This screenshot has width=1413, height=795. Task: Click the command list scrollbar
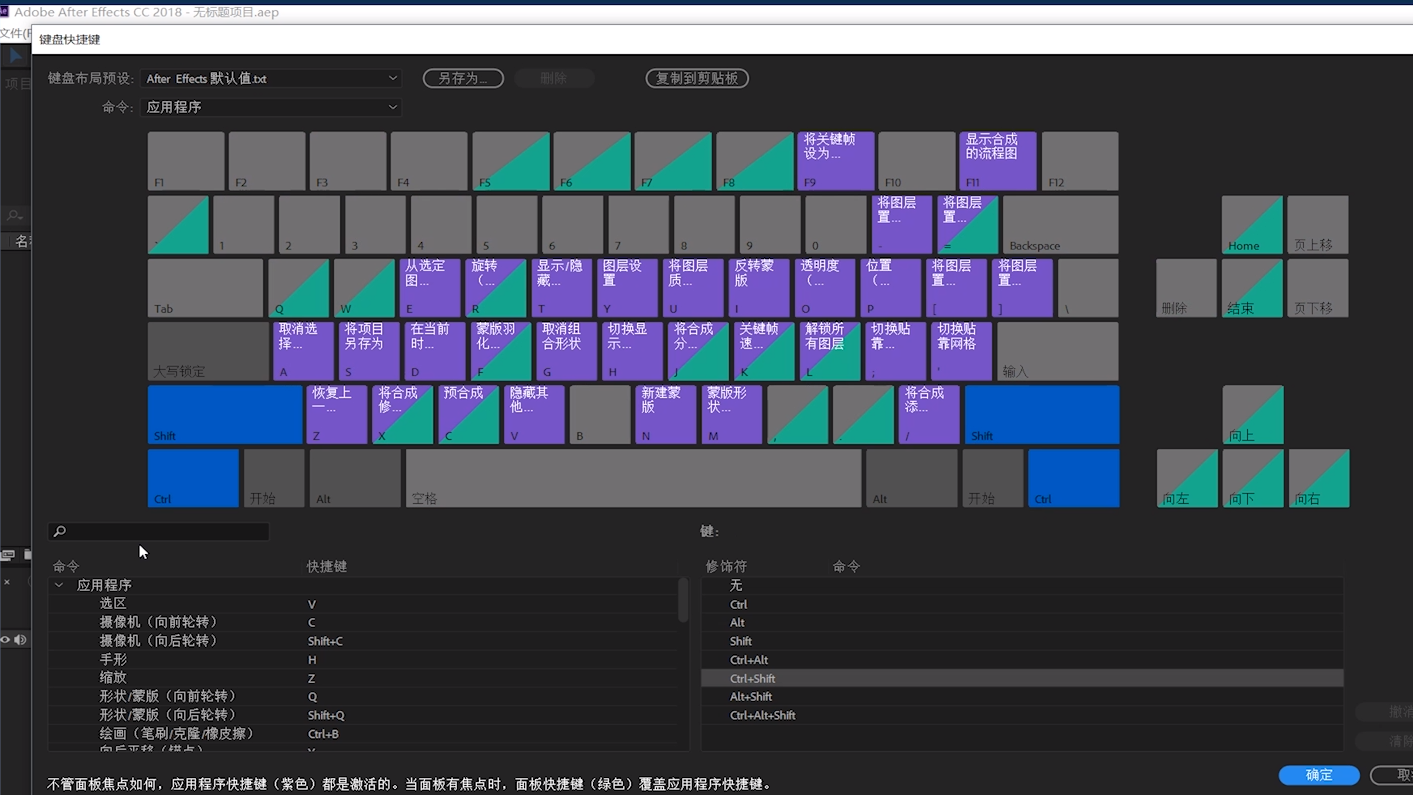(x=683, y=600)
